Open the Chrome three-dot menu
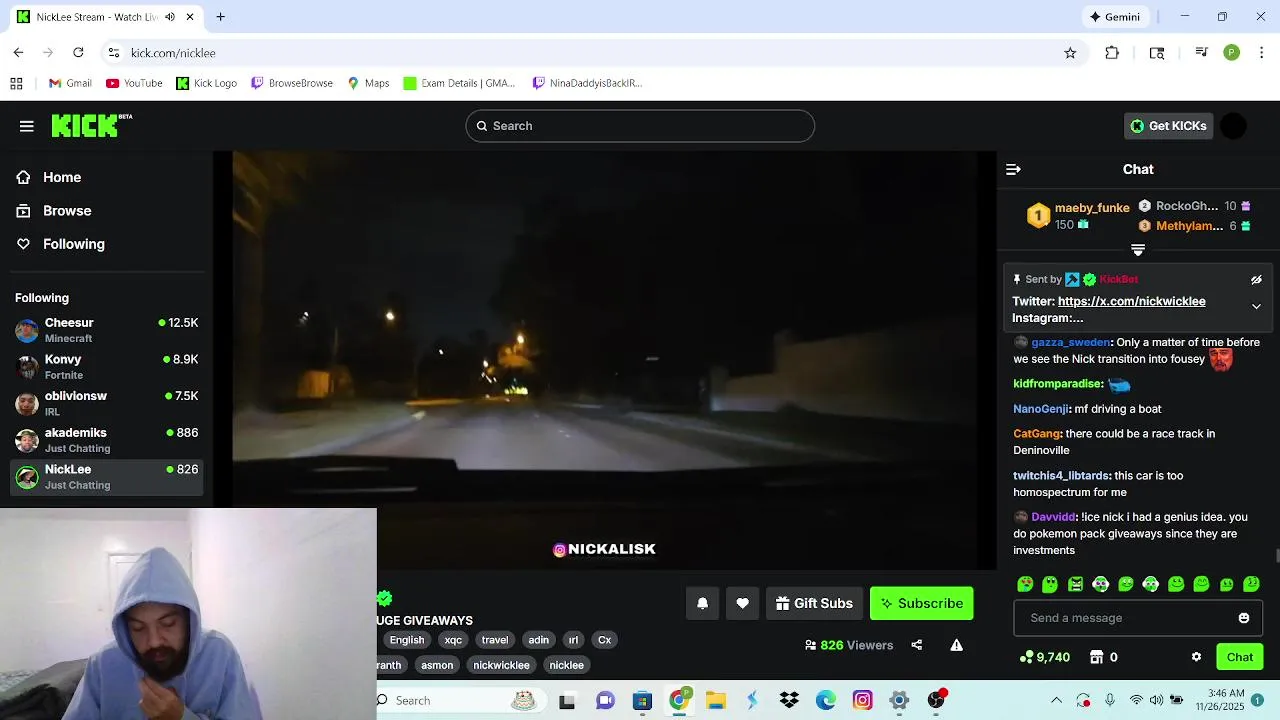Viewport: 1280px width, 720px height. click(x=1262, y=53)
